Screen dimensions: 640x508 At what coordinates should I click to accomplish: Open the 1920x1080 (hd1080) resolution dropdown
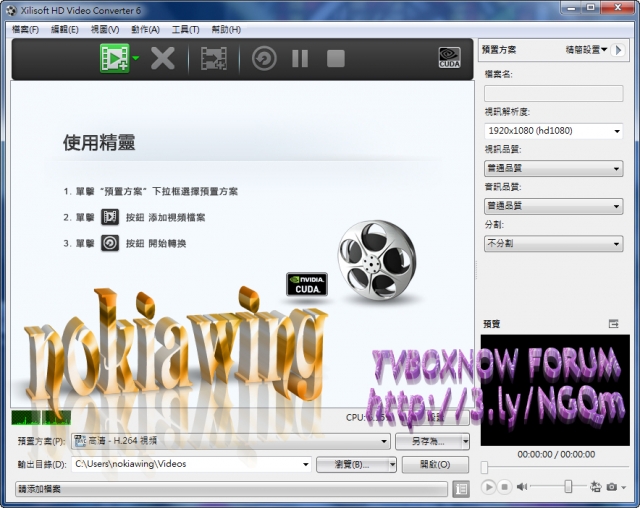point(552,131)
